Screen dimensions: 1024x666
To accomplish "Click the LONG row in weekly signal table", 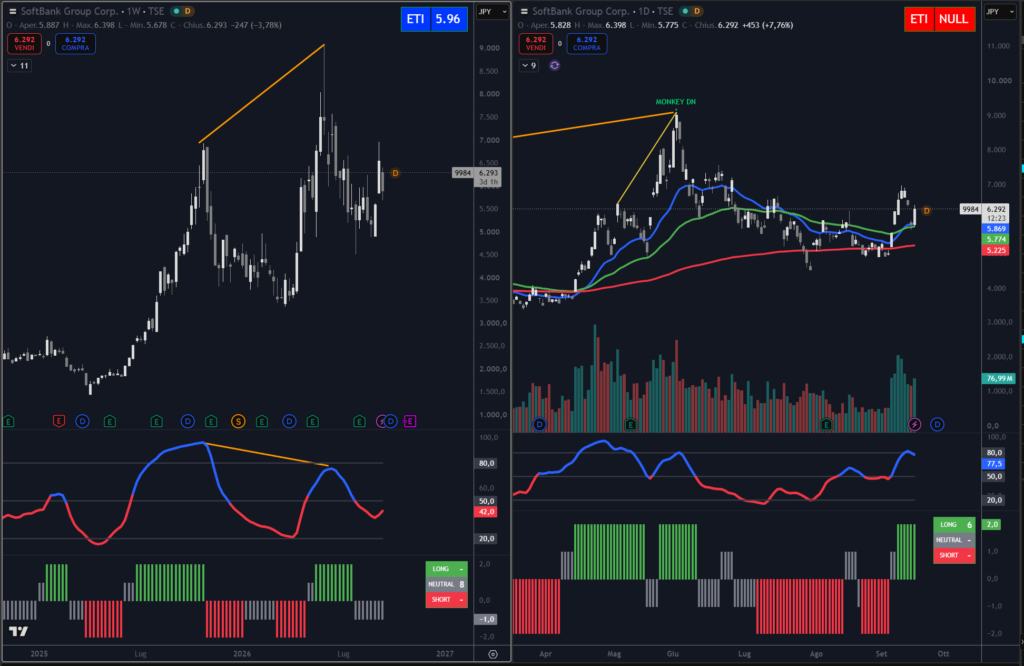I will [447, 569].
